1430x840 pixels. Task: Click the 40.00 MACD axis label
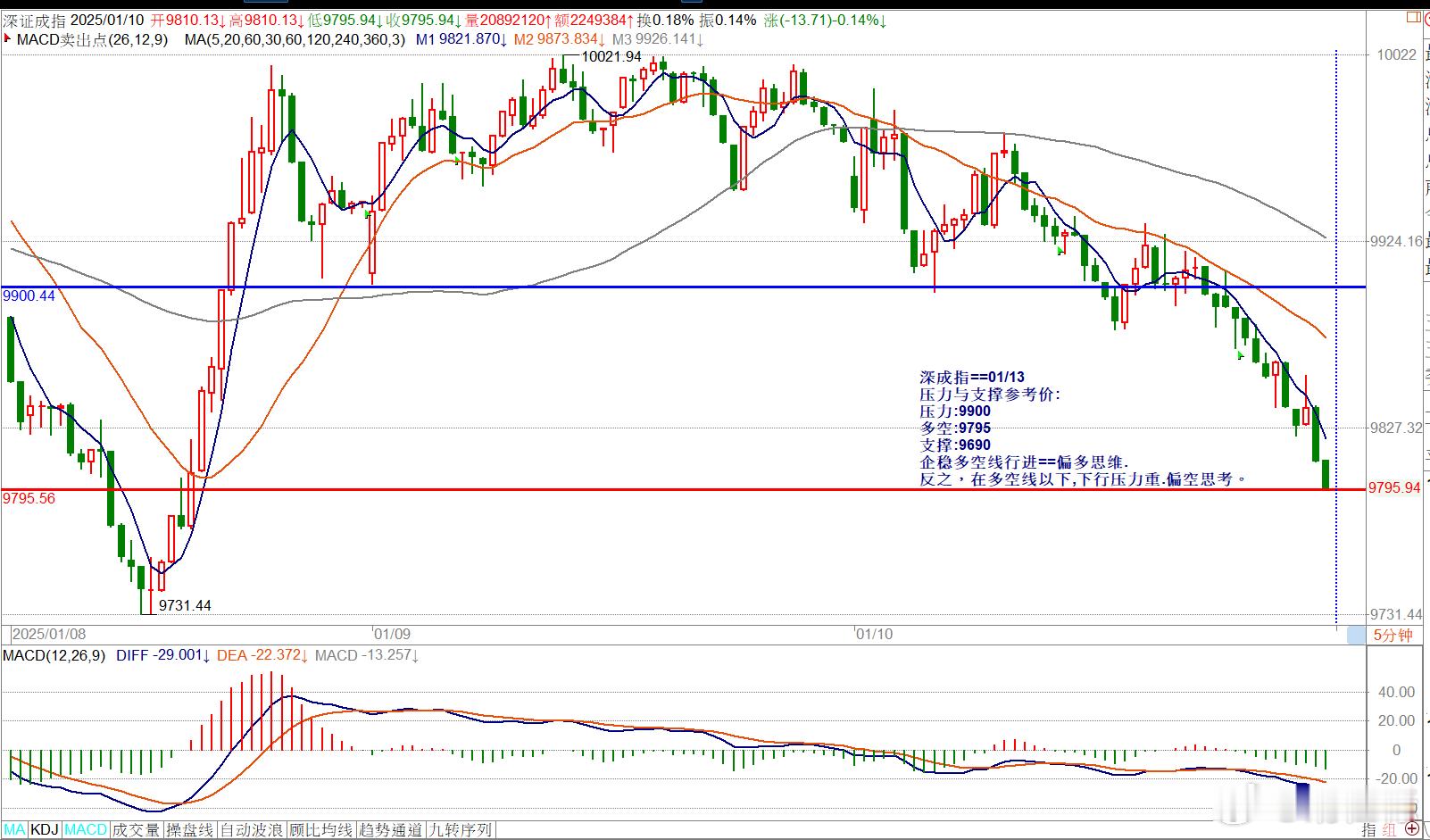click(1397, 692)
